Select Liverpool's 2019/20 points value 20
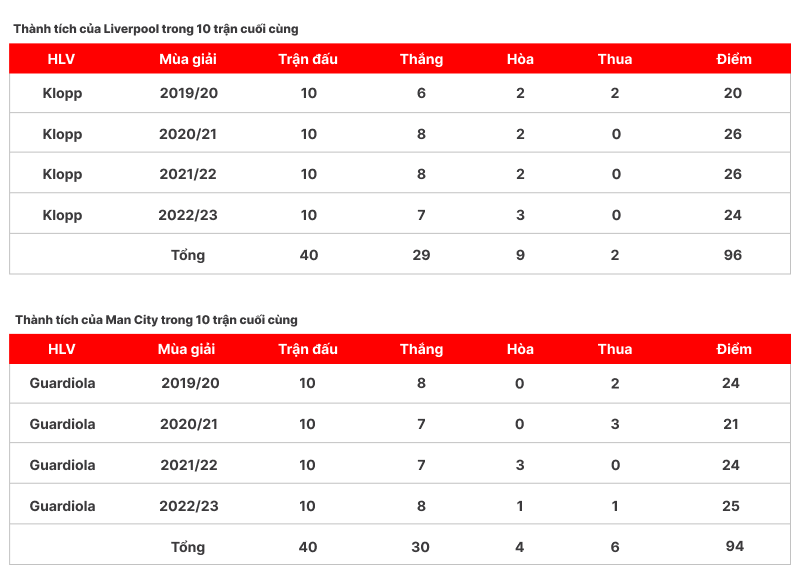 point(733,93)
